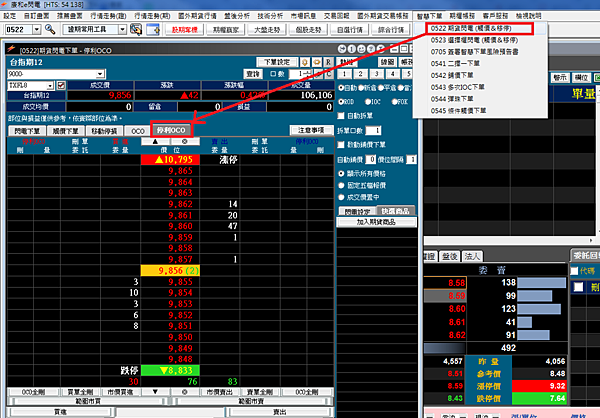Click the green icon right of 欄位 button
Image resolution: width=600 pixels, height=418 pixels.
point(597,78)
